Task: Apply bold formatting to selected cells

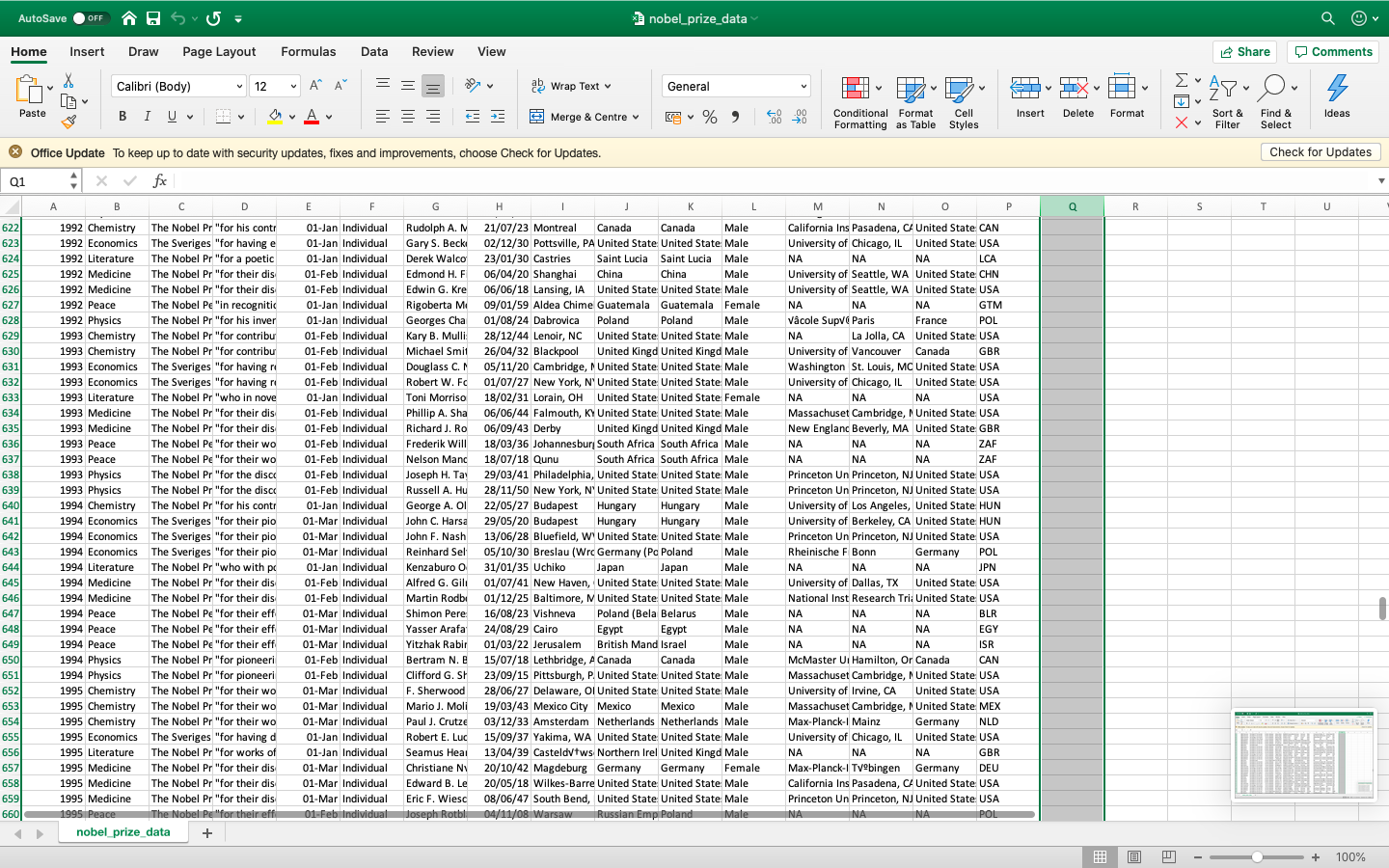Action: pos(122,116)
